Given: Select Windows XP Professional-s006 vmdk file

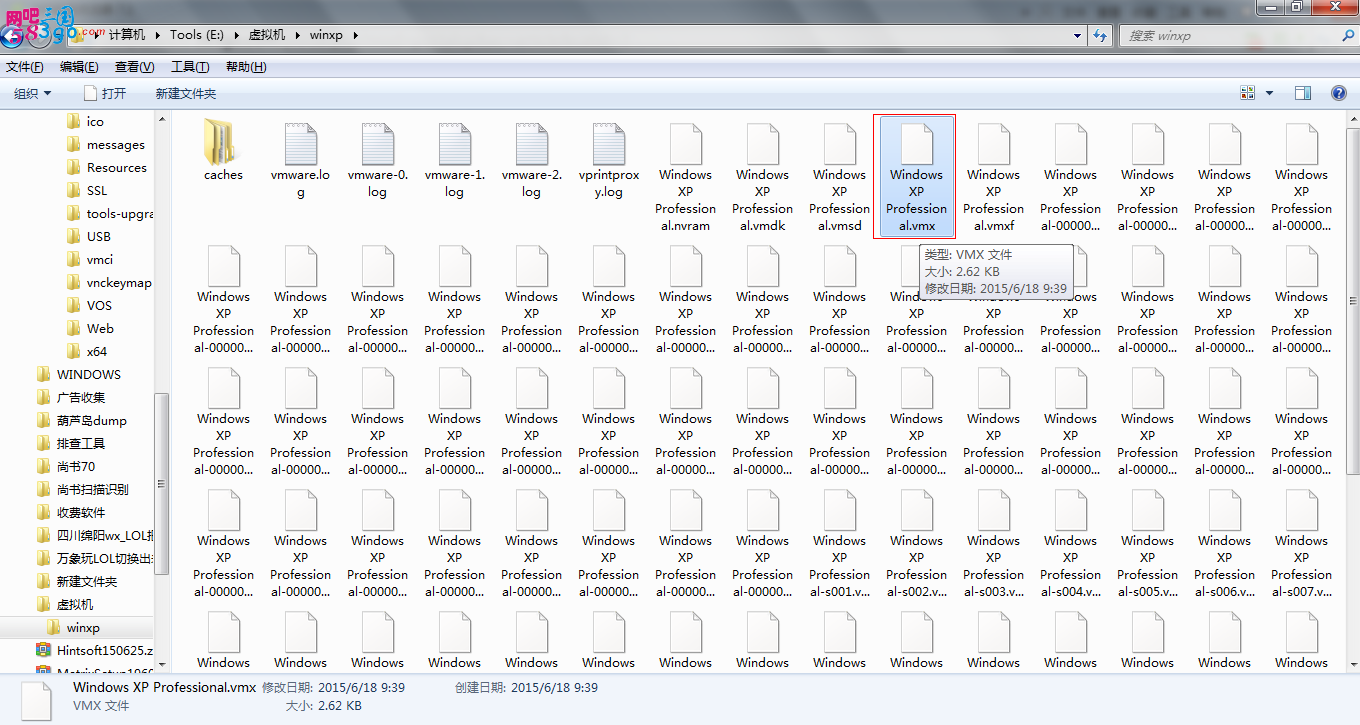Looking at the screenshot, I should point(1224,543).
